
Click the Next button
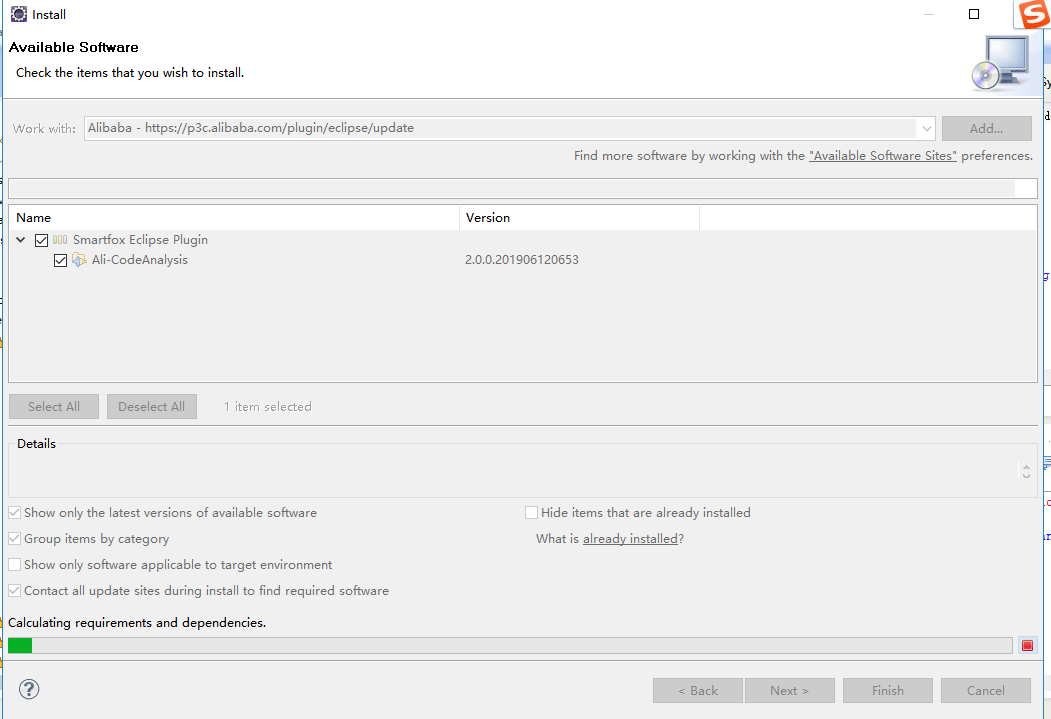tap(790, 690)
